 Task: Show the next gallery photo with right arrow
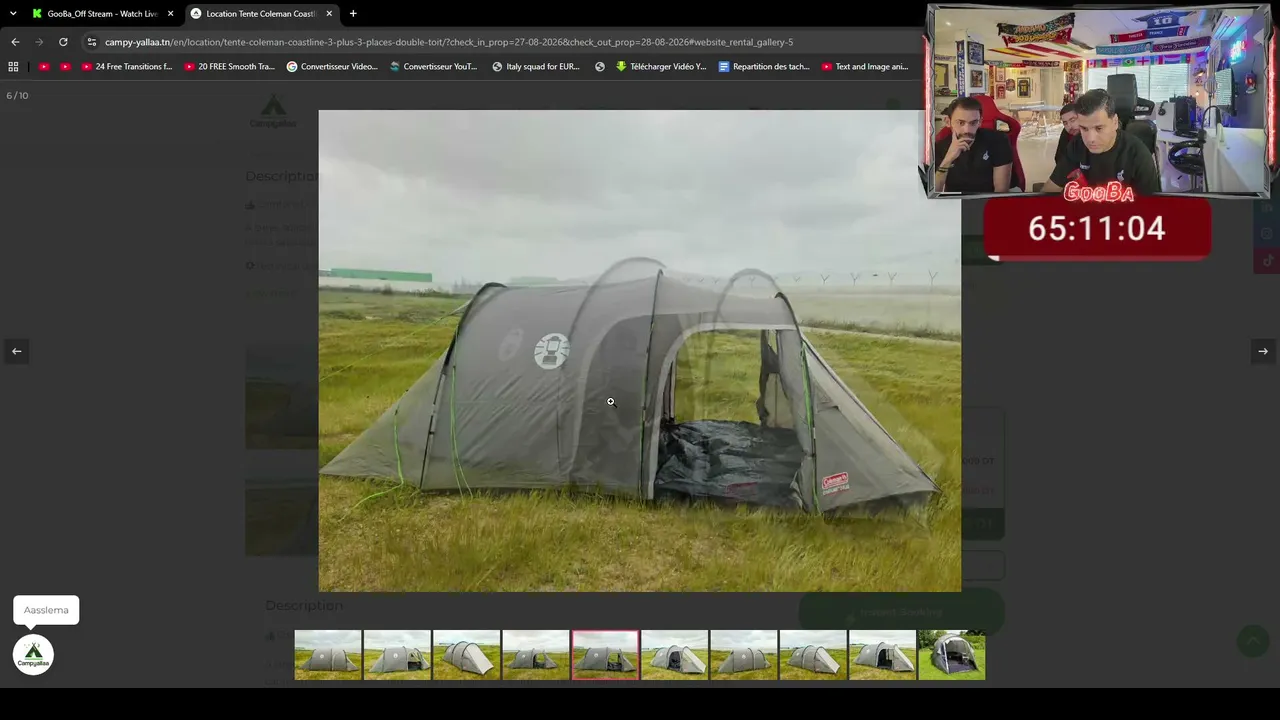click(1263, 351)
